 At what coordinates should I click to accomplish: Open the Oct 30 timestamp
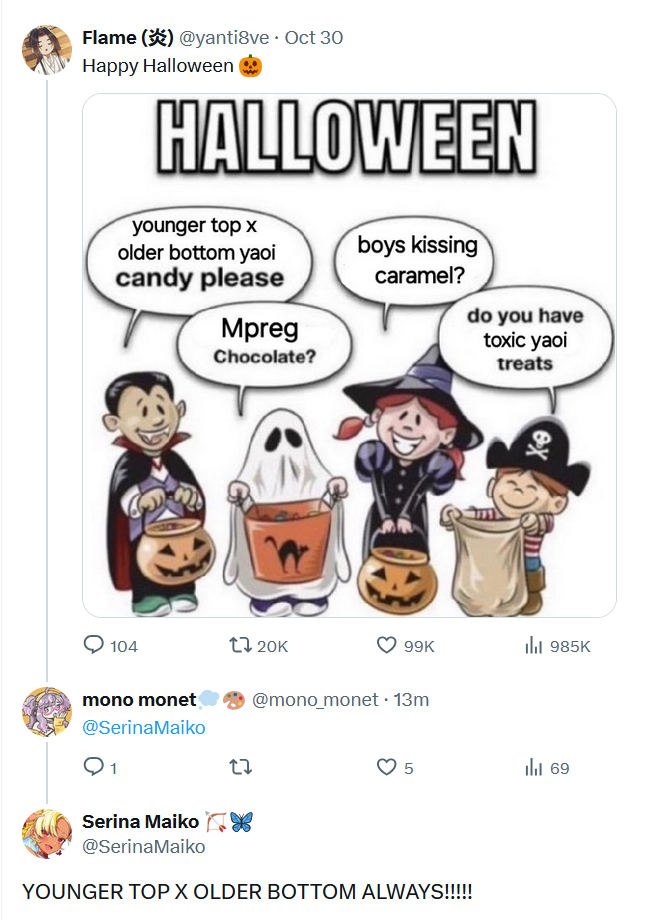[314, 38]
